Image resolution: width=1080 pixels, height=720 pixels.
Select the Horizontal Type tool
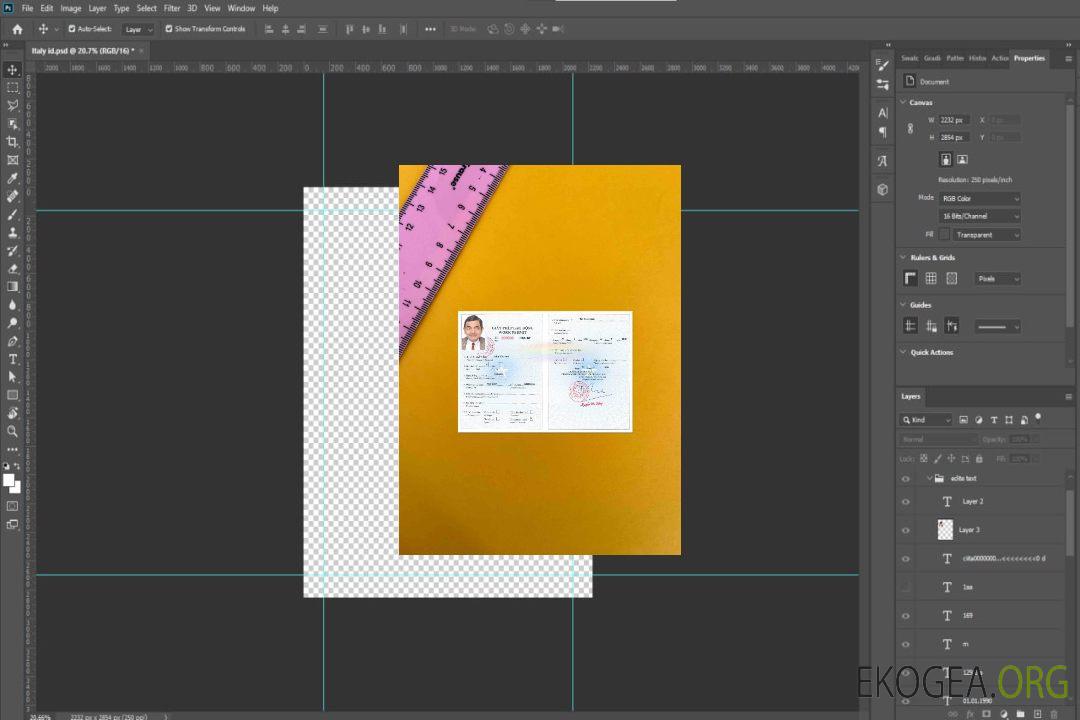tap(12, 359)
